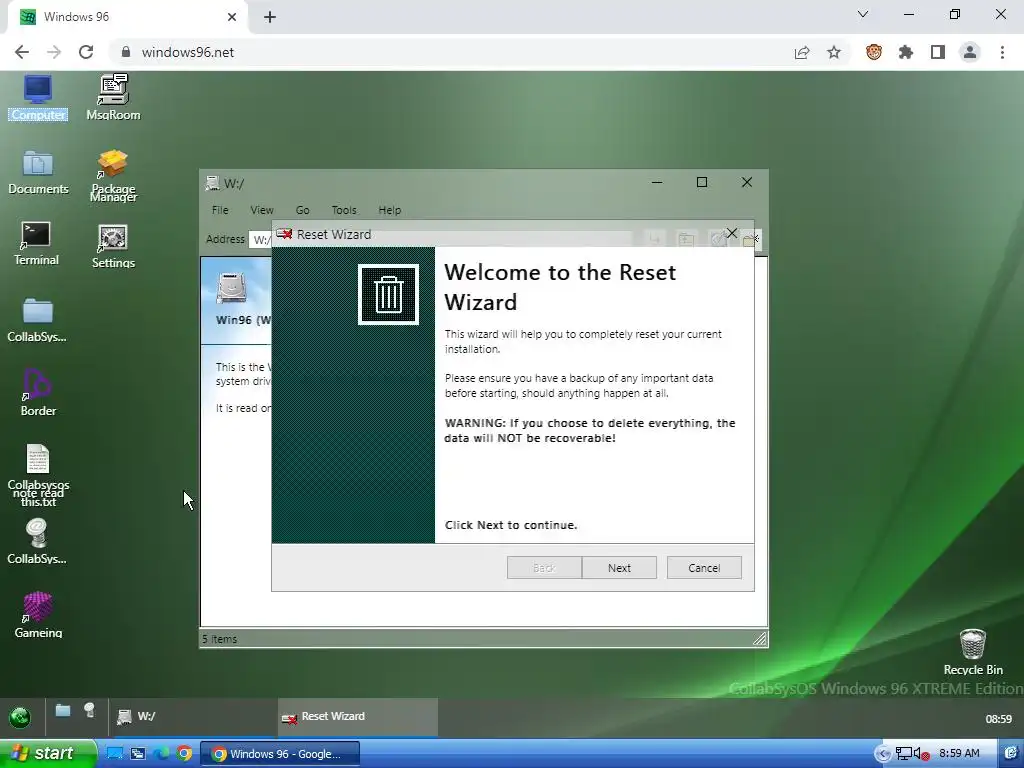This screenshot has width=1024, height=768.
Task: Expand hidden tray icons chevron
Action: coord(882,754)
